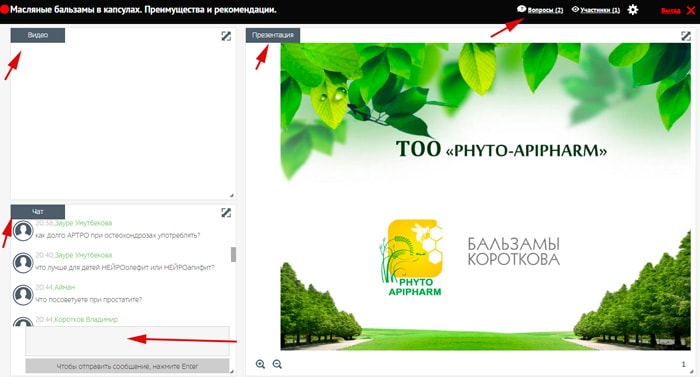Zoom out of the presentation slide
This screenshot has height=377, width=700.
click(277, 364)
